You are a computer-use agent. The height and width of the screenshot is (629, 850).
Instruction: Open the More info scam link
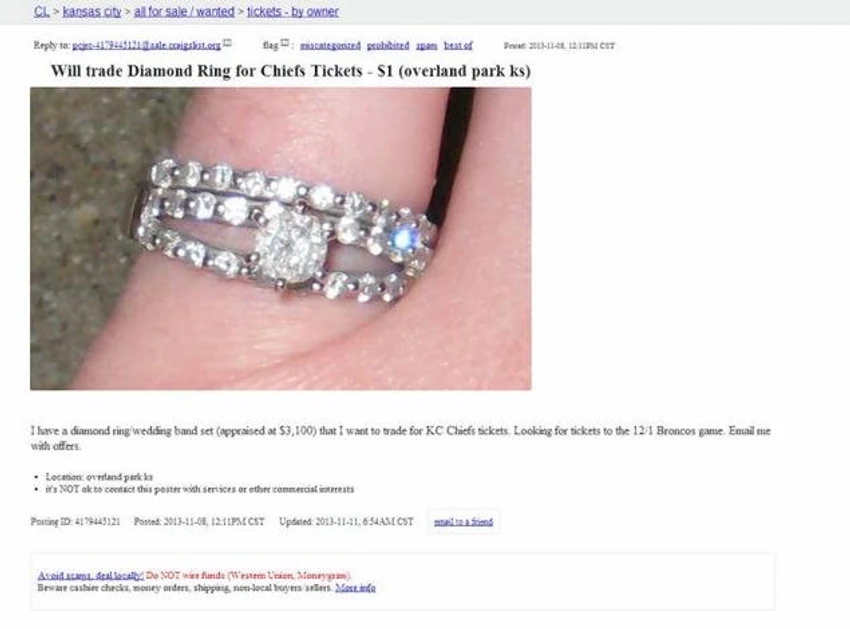click(356, 588)
